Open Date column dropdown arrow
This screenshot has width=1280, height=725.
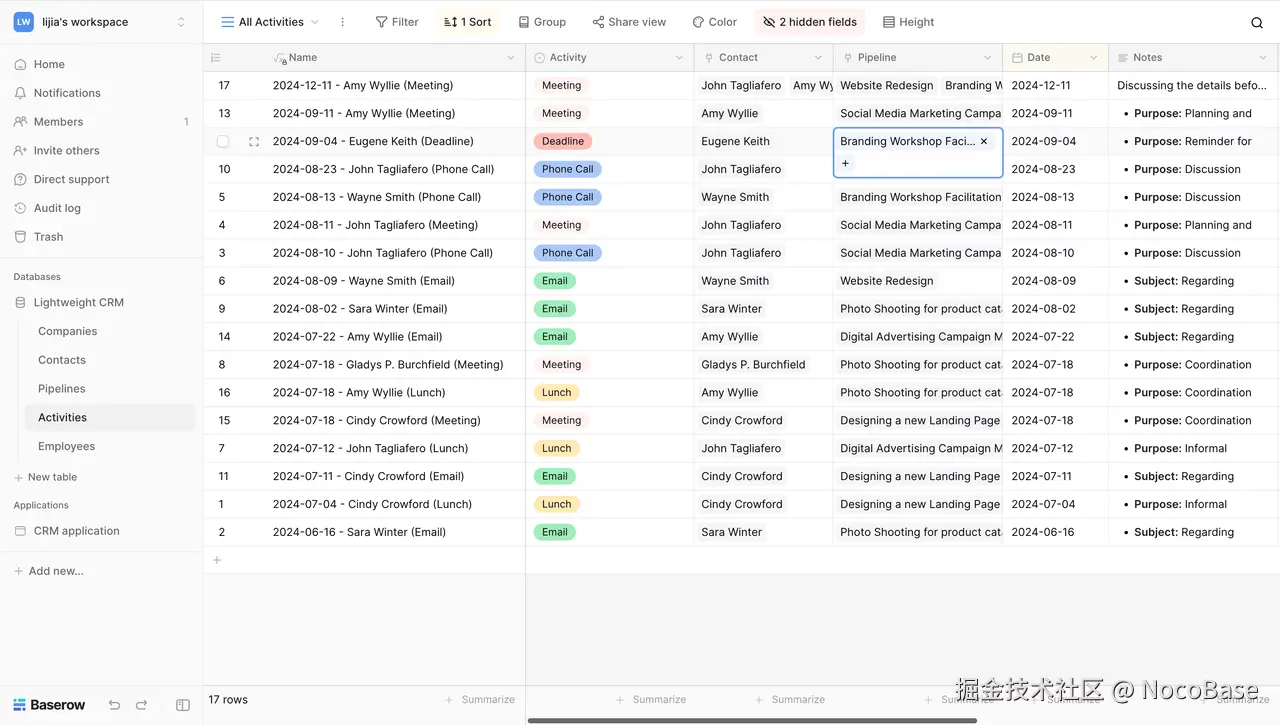pyautogui.click(x=1094, y=58)
